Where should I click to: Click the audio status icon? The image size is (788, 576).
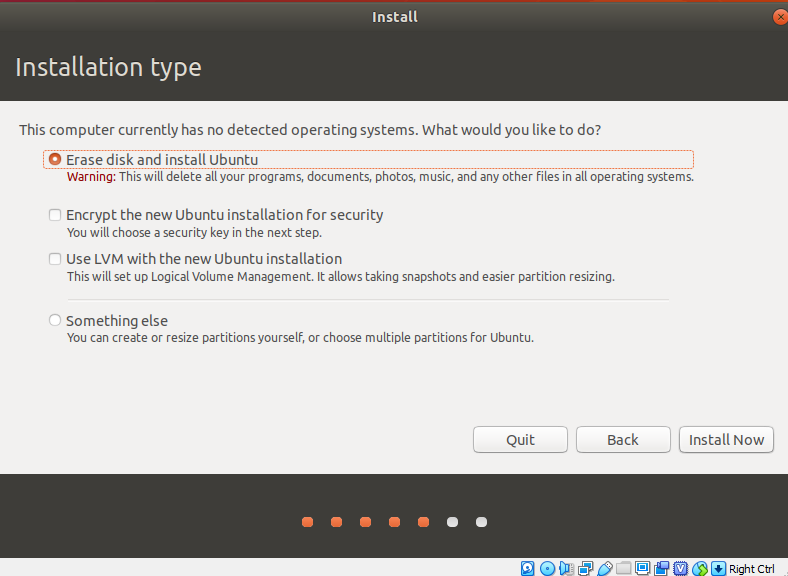tap(566, 568)
